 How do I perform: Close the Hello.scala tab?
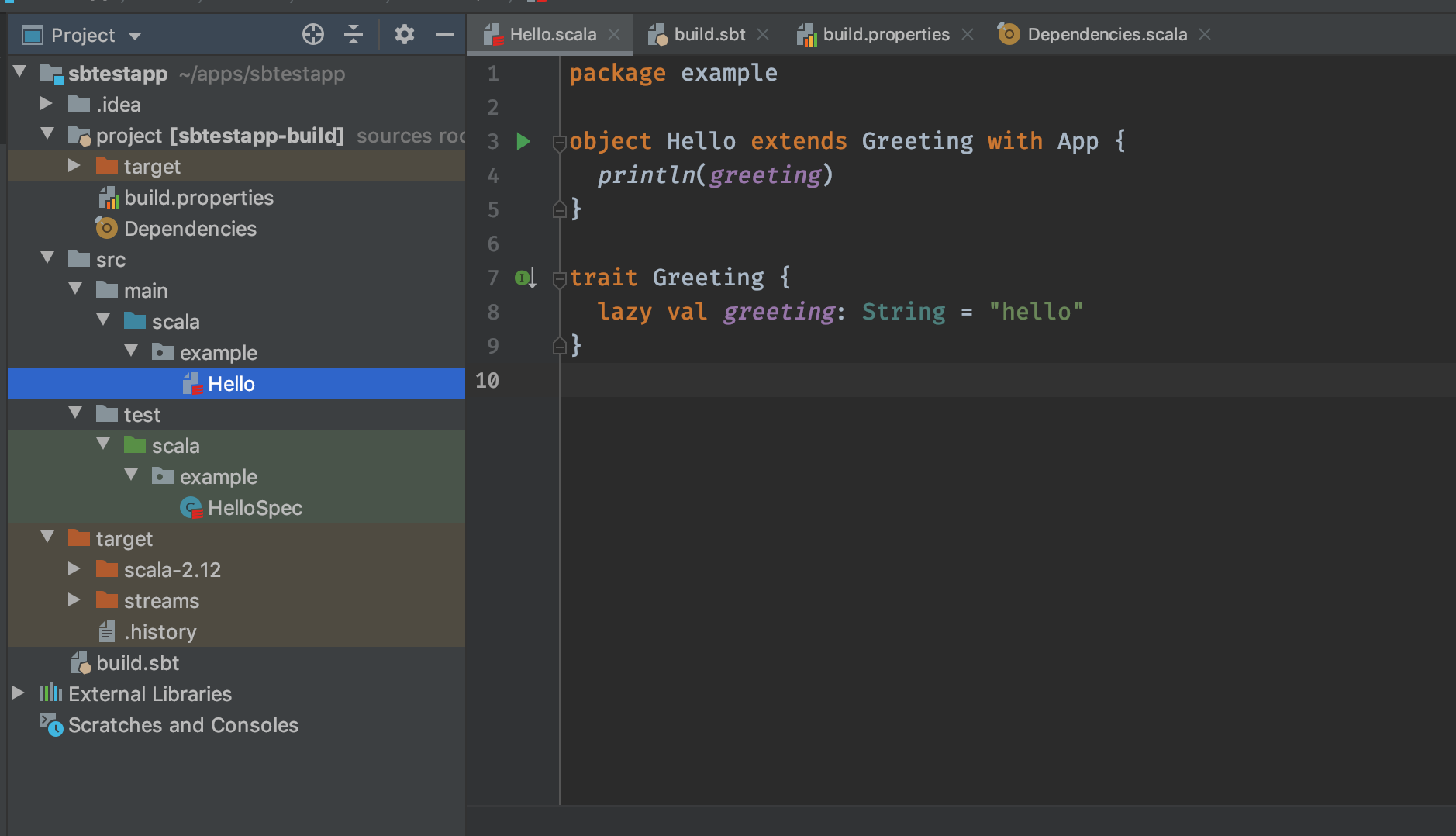(x=614, y=34)
